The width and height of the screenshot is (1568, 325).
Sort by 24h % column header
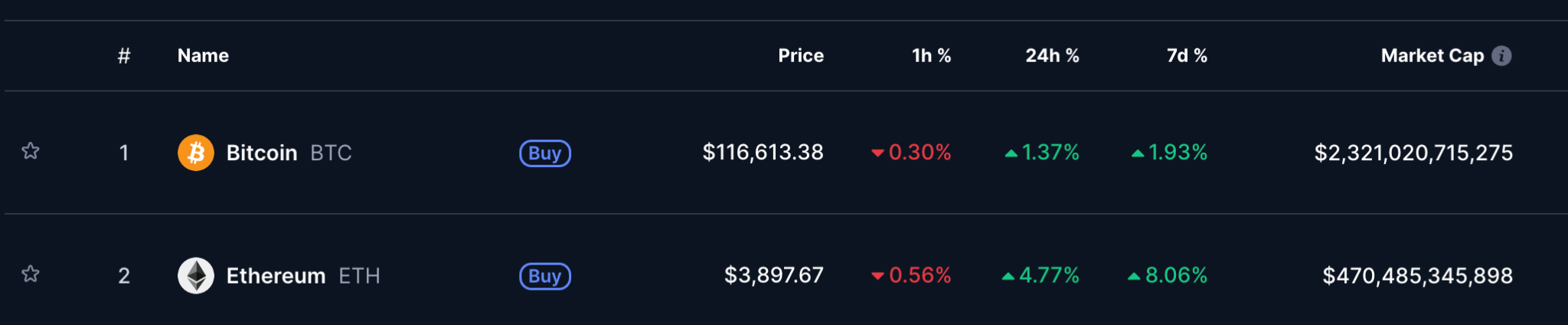tap(1052, 56)
